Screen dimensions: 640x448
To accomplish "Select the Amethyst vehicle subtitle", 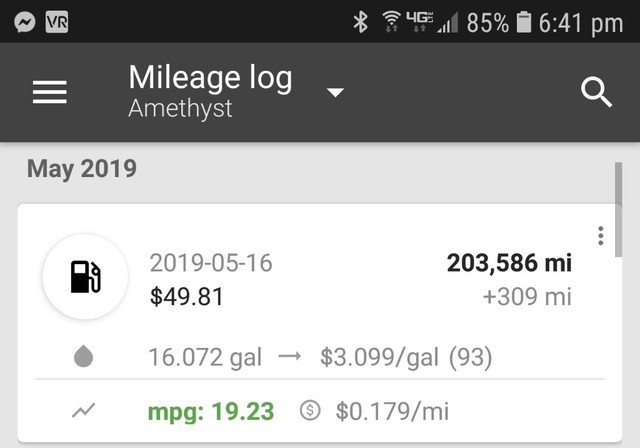I will 180,109.
